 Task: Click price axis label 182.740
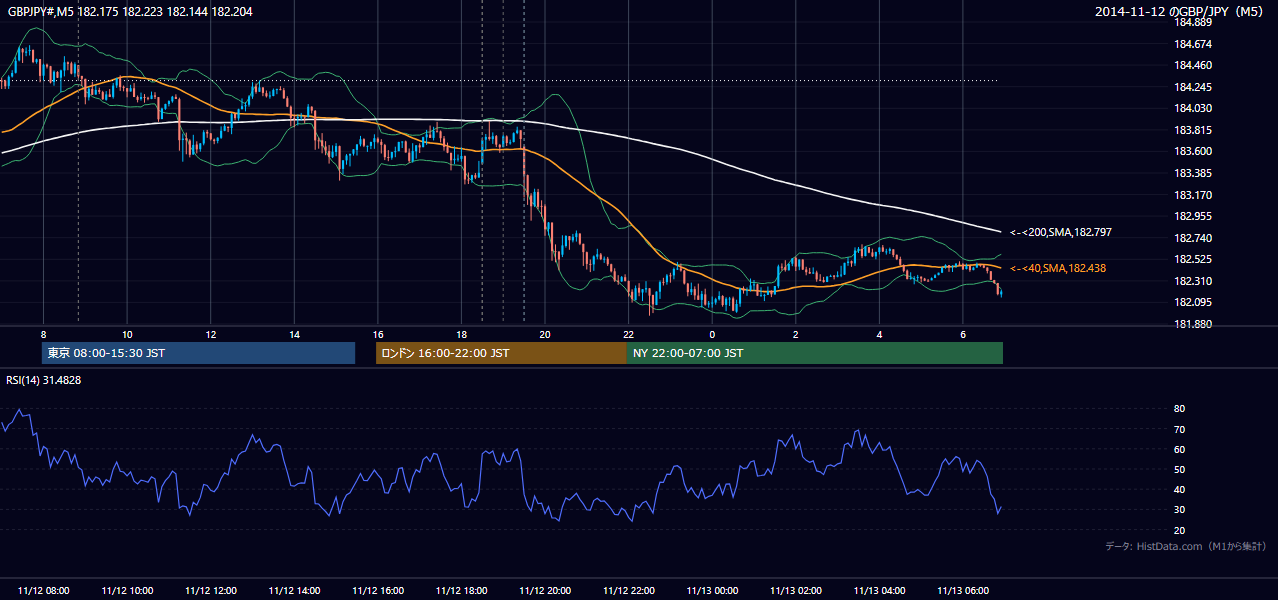[x=1192, y=238]
